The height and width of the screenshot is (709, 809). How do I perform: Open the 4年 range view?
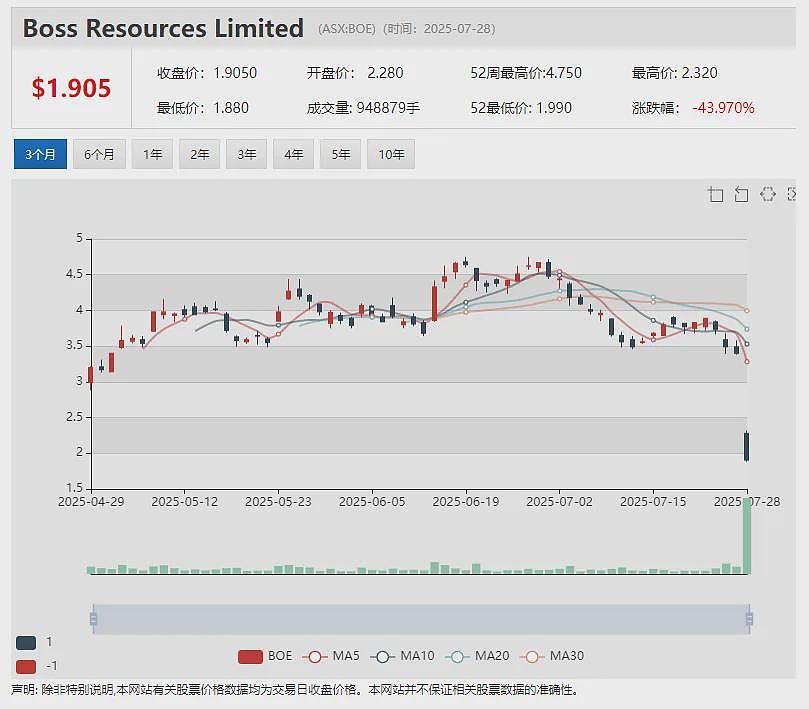click(293, 154)
